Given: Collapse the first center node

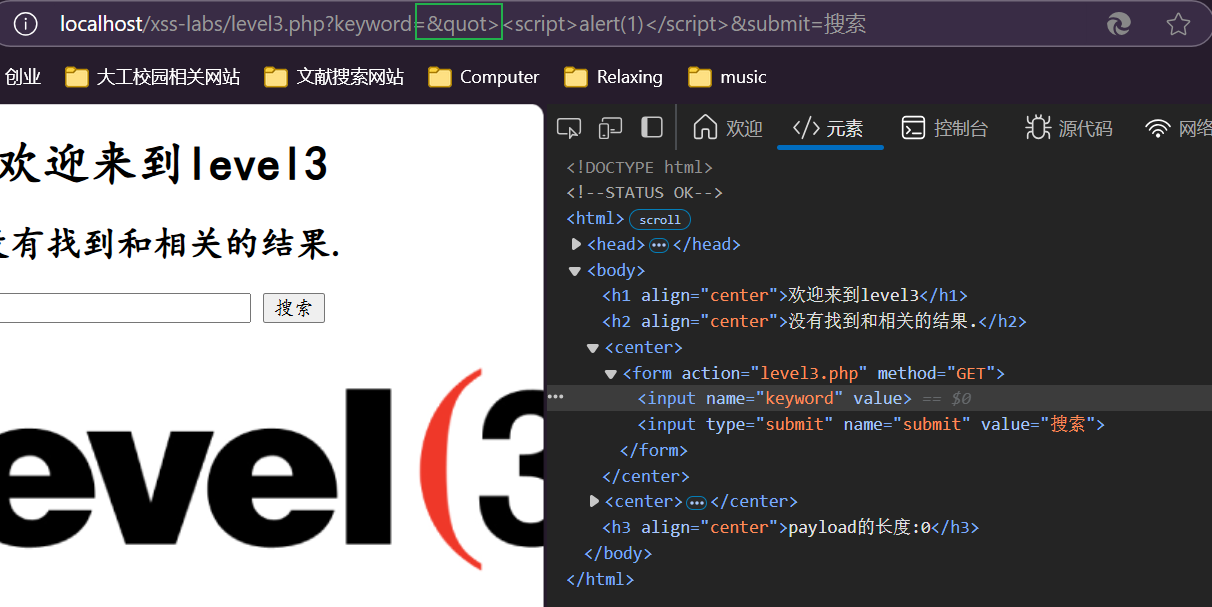Looking at the screenshot, I should (x=593, y=348).
